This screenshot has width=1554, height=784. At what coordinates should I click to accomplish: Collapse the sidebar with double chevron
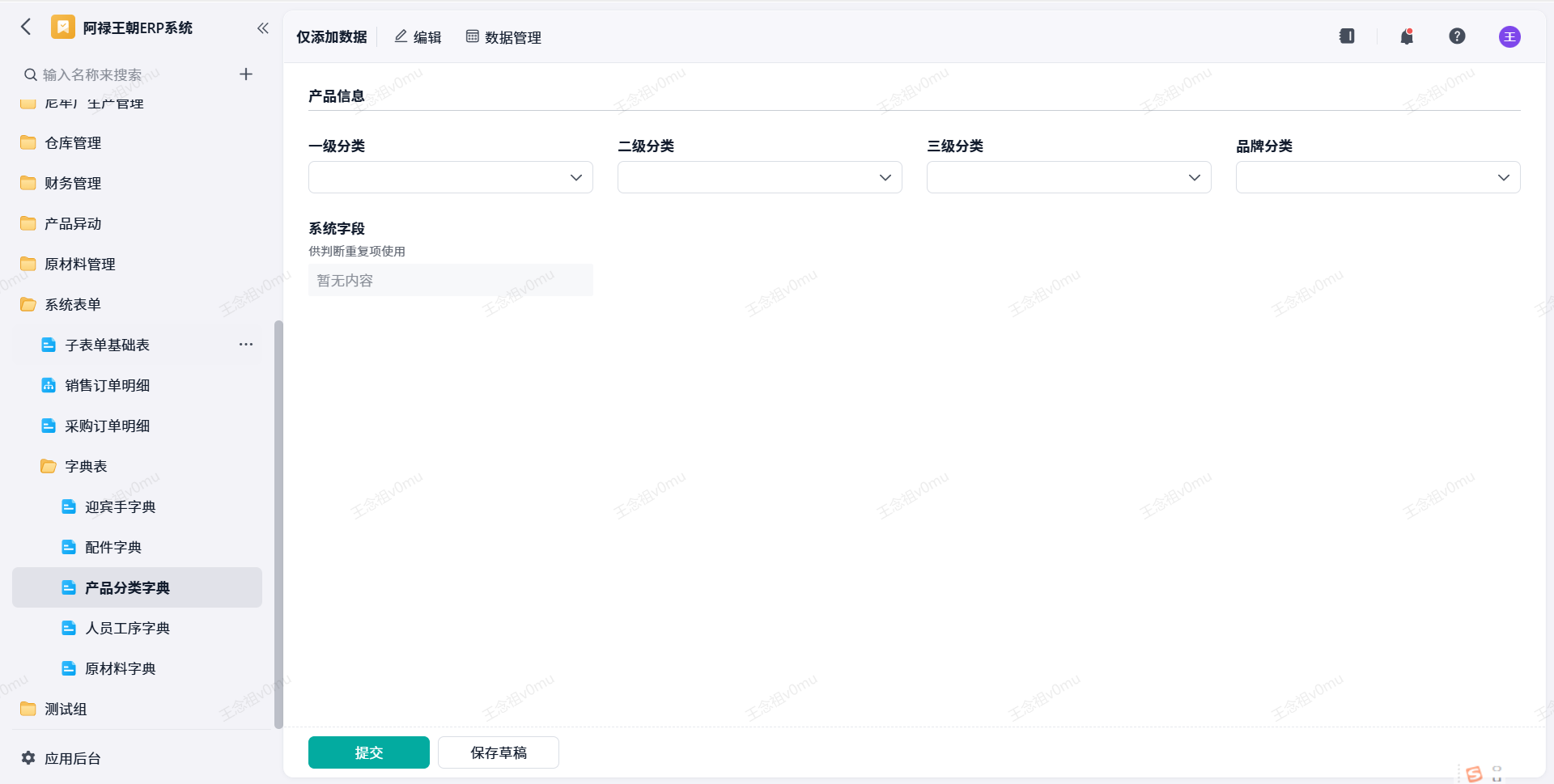coord(263,28)
